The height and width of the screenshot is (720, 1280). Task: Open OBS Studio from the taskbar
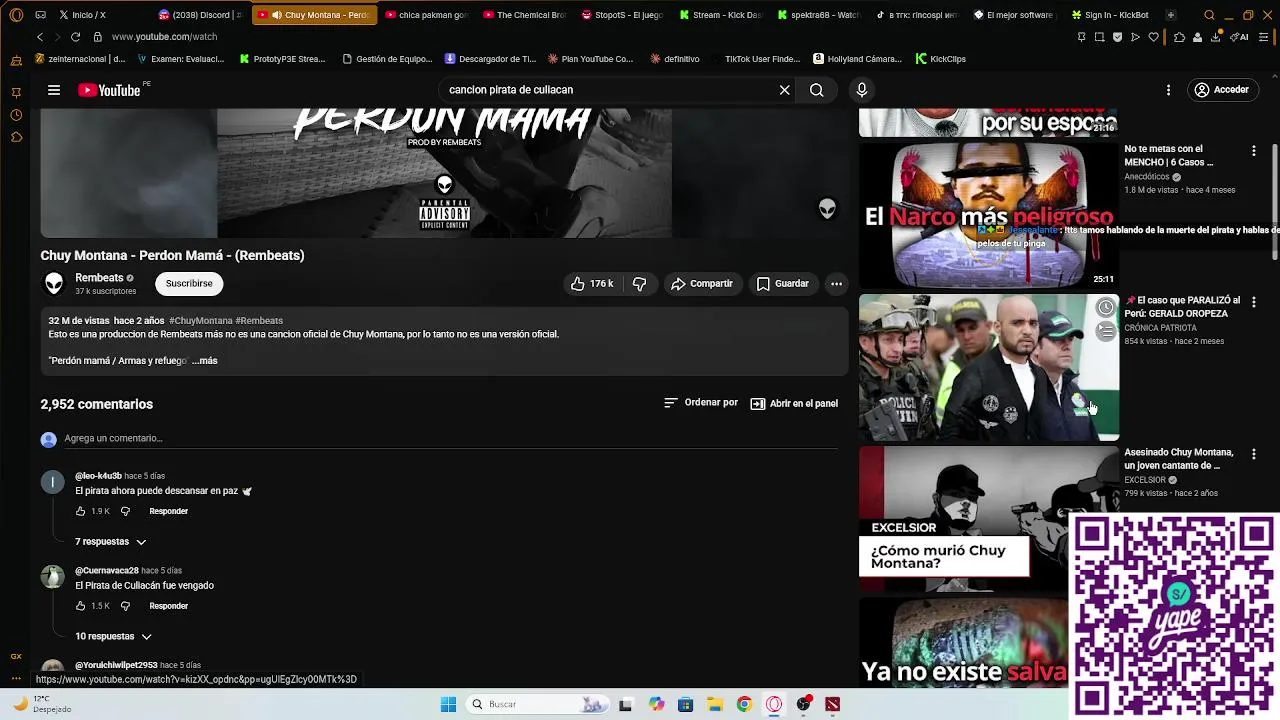tap(804, 704)
